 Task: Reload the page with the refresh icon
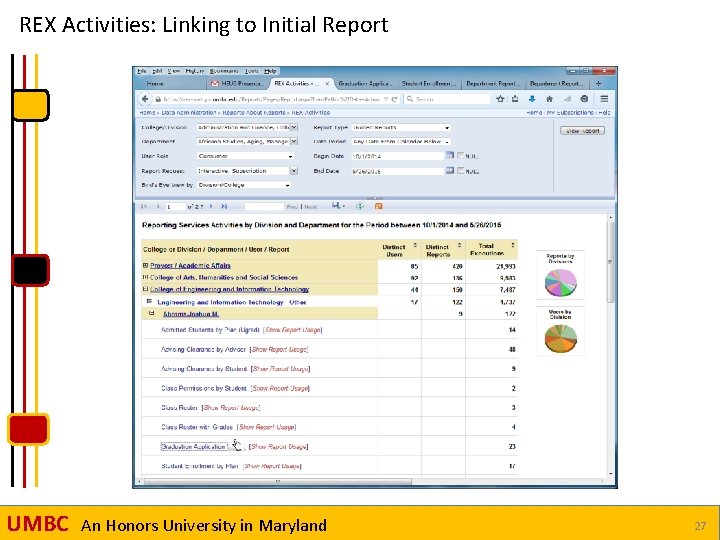(394, 99)
